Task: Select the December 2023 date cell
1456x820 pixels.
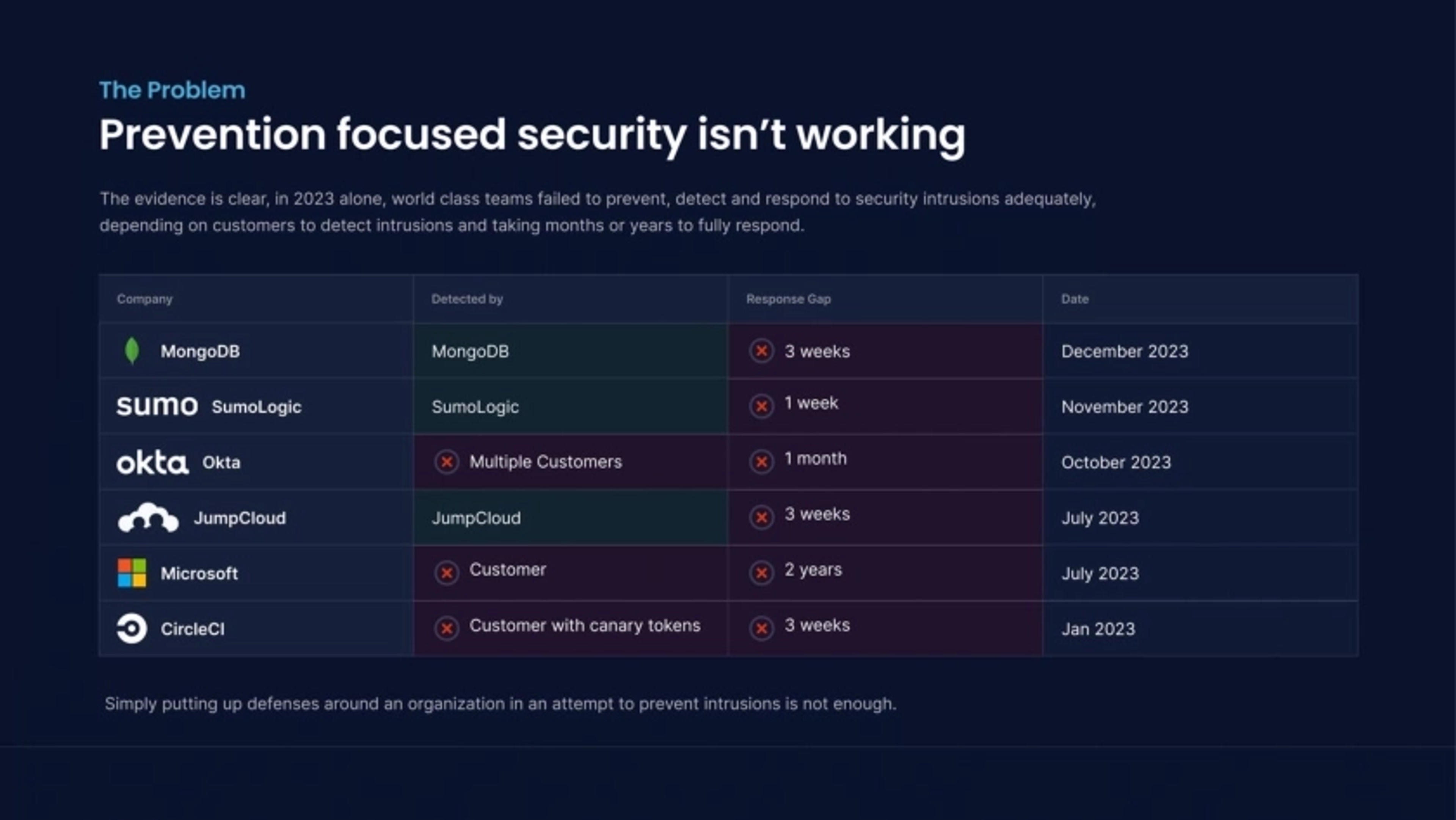Action: click(1125, 351)
